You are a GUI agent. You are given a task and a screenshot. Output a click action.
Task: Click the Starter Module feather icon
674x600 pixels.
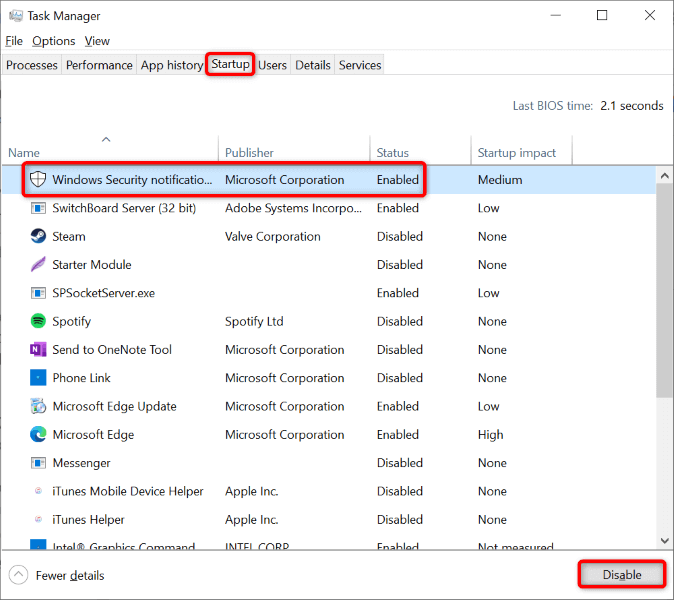click(x=38, y=265)
